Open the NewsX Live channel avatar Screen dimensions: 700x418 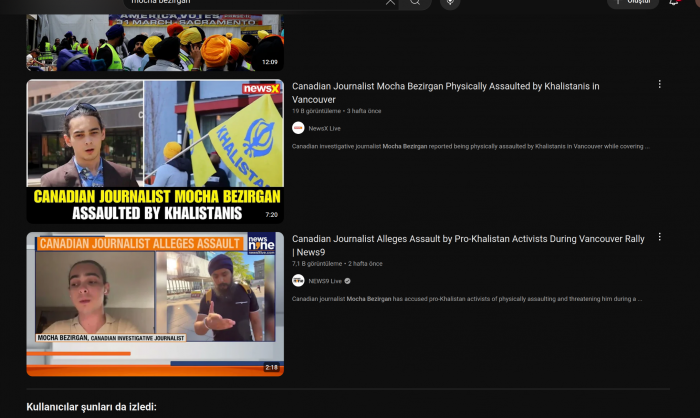(x=298, y=128)
